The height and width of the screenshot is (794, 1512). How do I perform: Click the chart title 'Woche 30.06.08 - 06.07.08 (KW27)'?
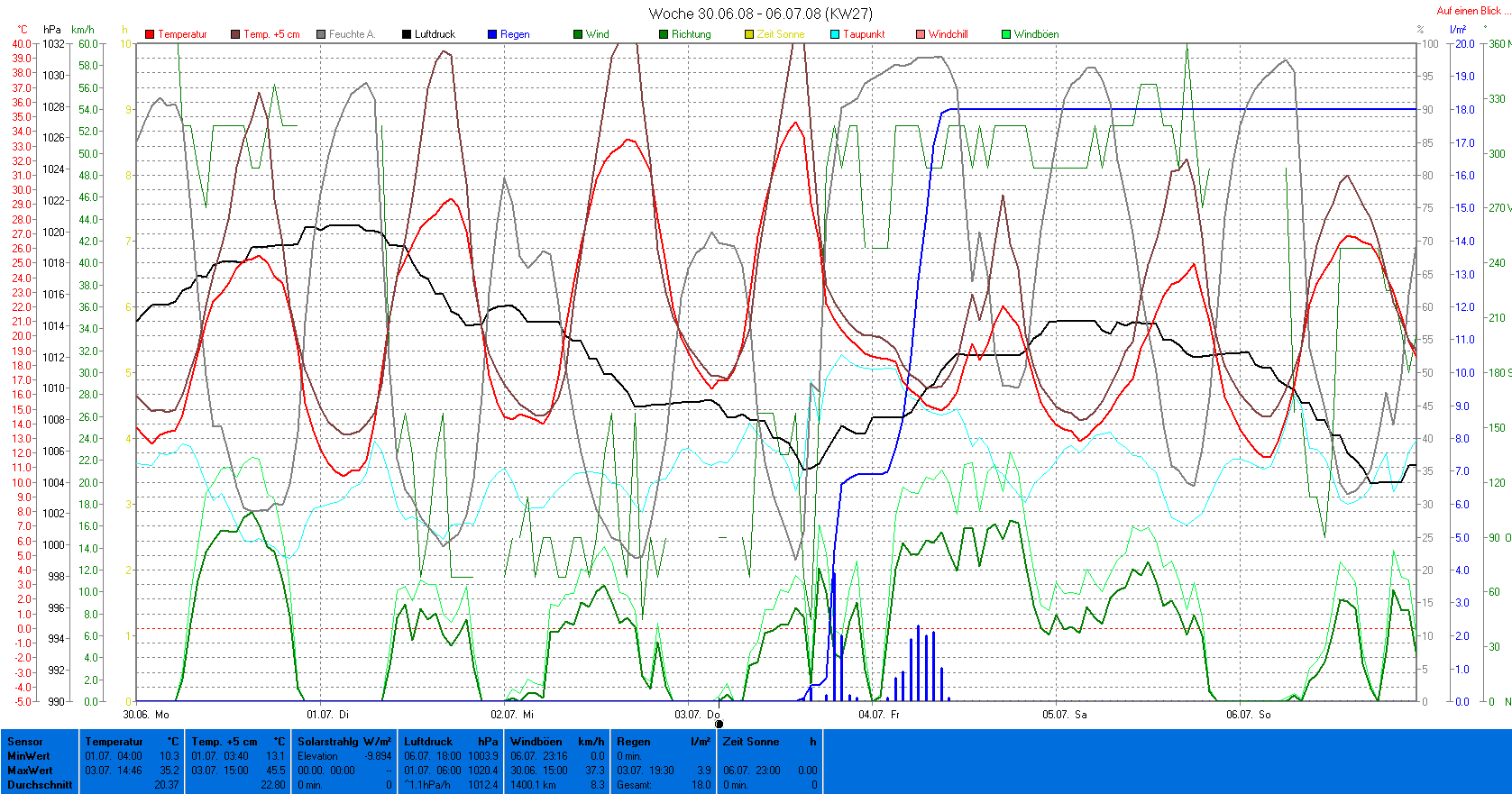[x=760, y=14]
